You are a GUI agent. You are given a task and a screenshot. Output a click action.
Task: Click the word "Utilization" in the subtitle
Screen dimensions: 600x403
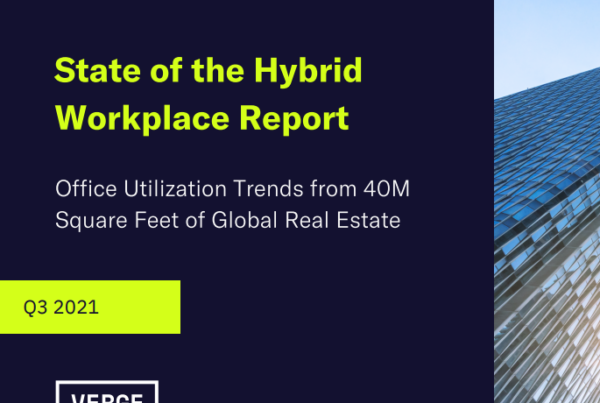pyautogui.click(x=170, y=187)
